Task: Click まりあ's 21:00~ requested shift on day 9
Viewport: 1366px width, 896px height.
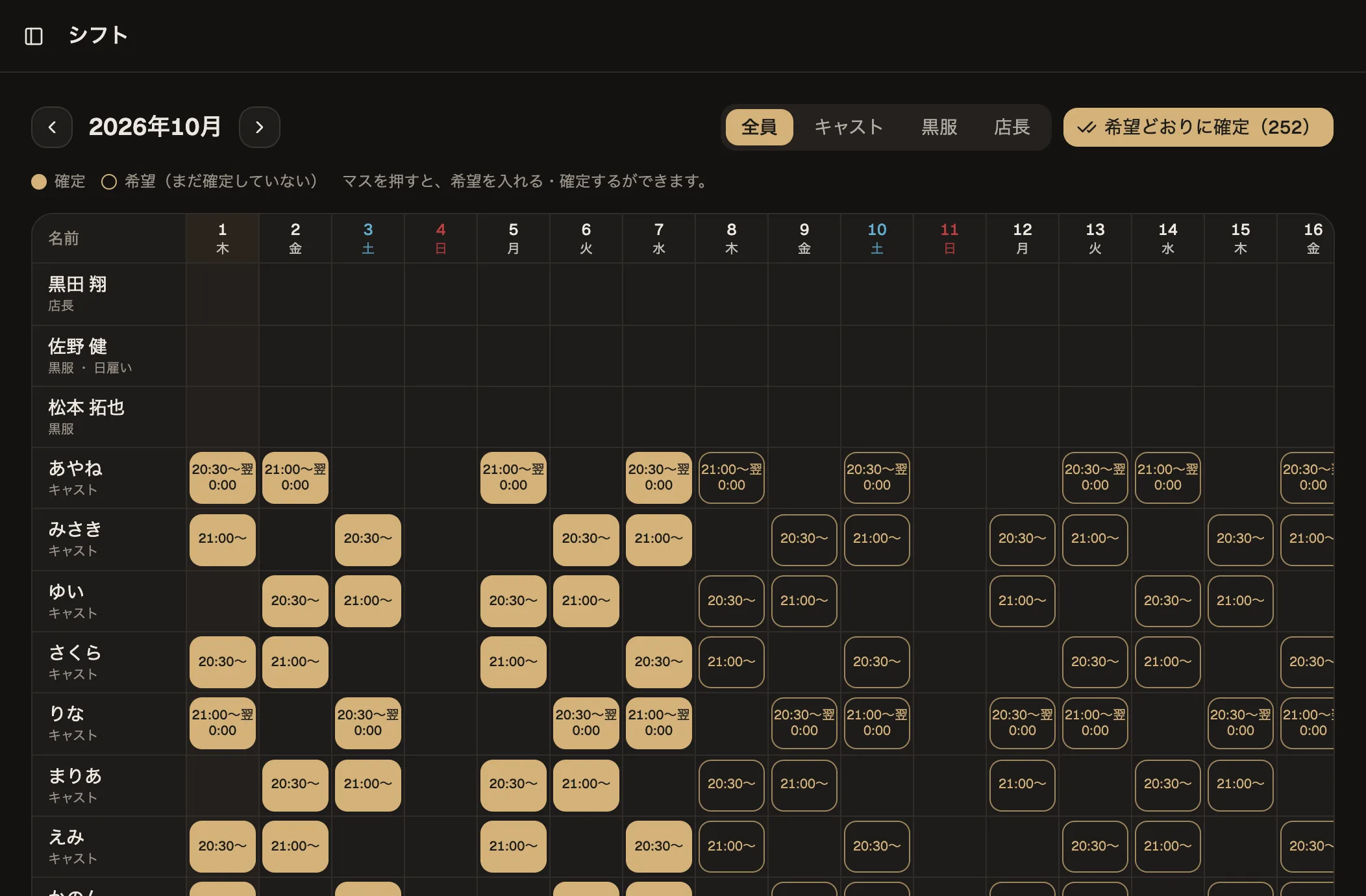Action: pyautogui.click(x=804, y=785)
